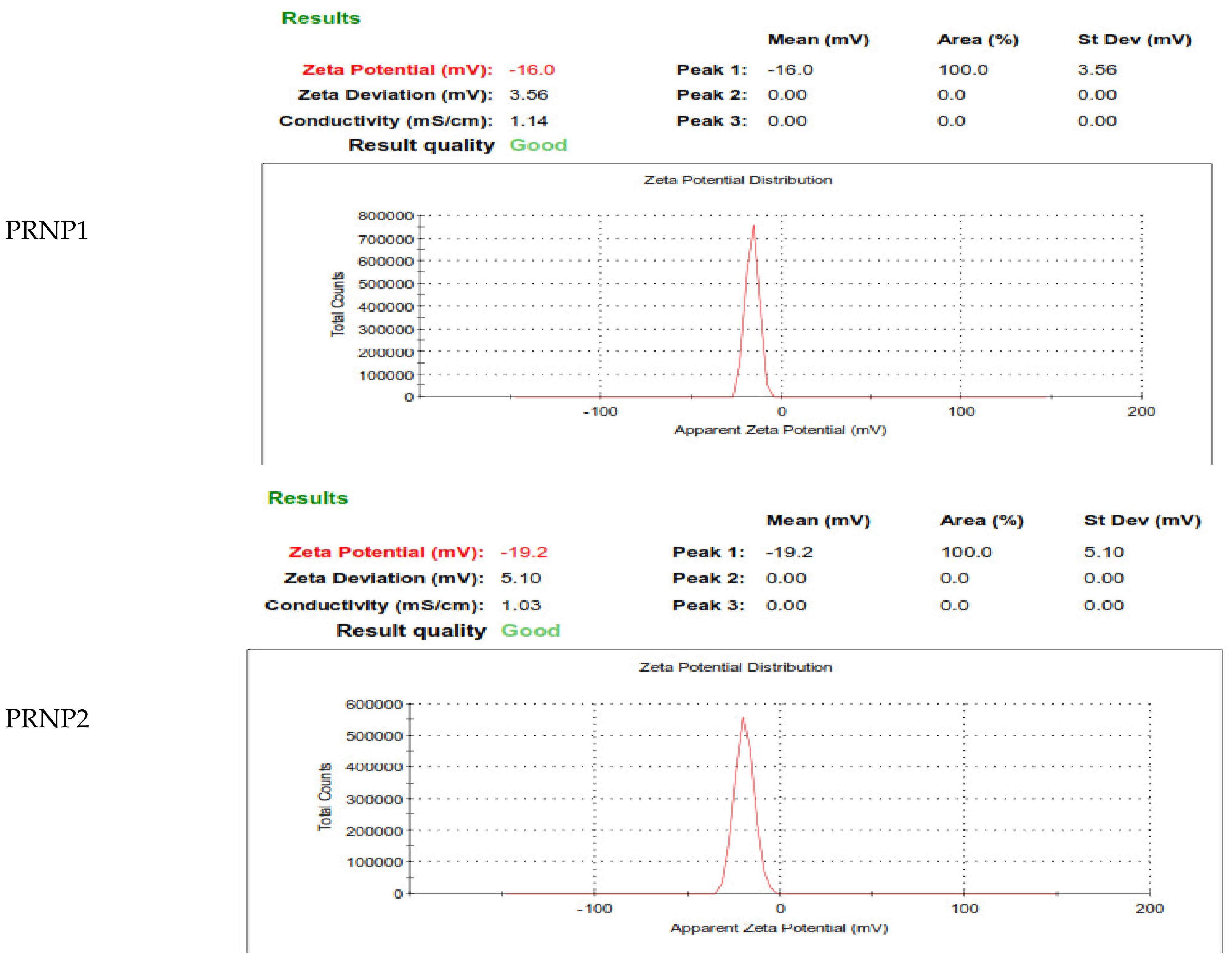Click the PRNP1 Good result quality text

pyautogui.click(x=538, y=145)
